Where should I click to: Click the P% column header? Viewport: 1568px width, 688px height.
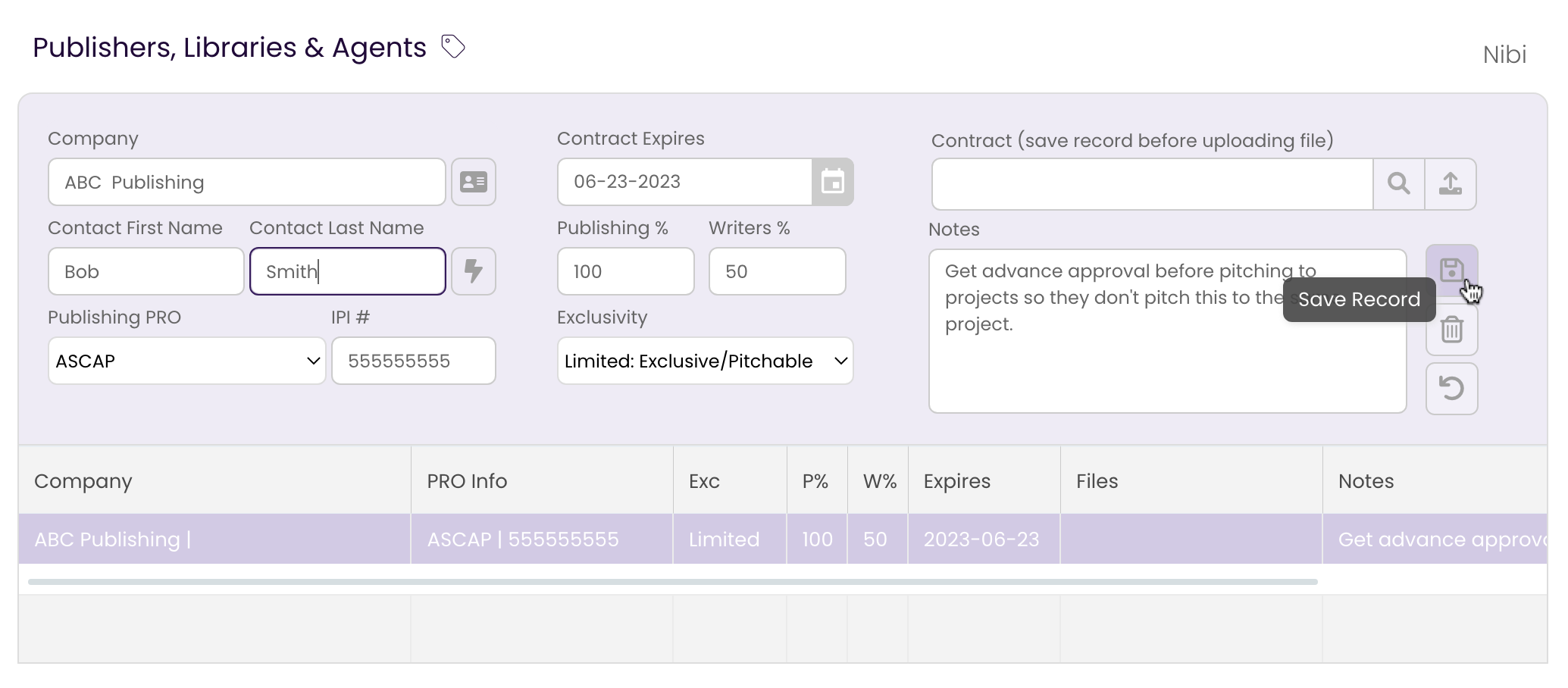[x=817, y=480]
